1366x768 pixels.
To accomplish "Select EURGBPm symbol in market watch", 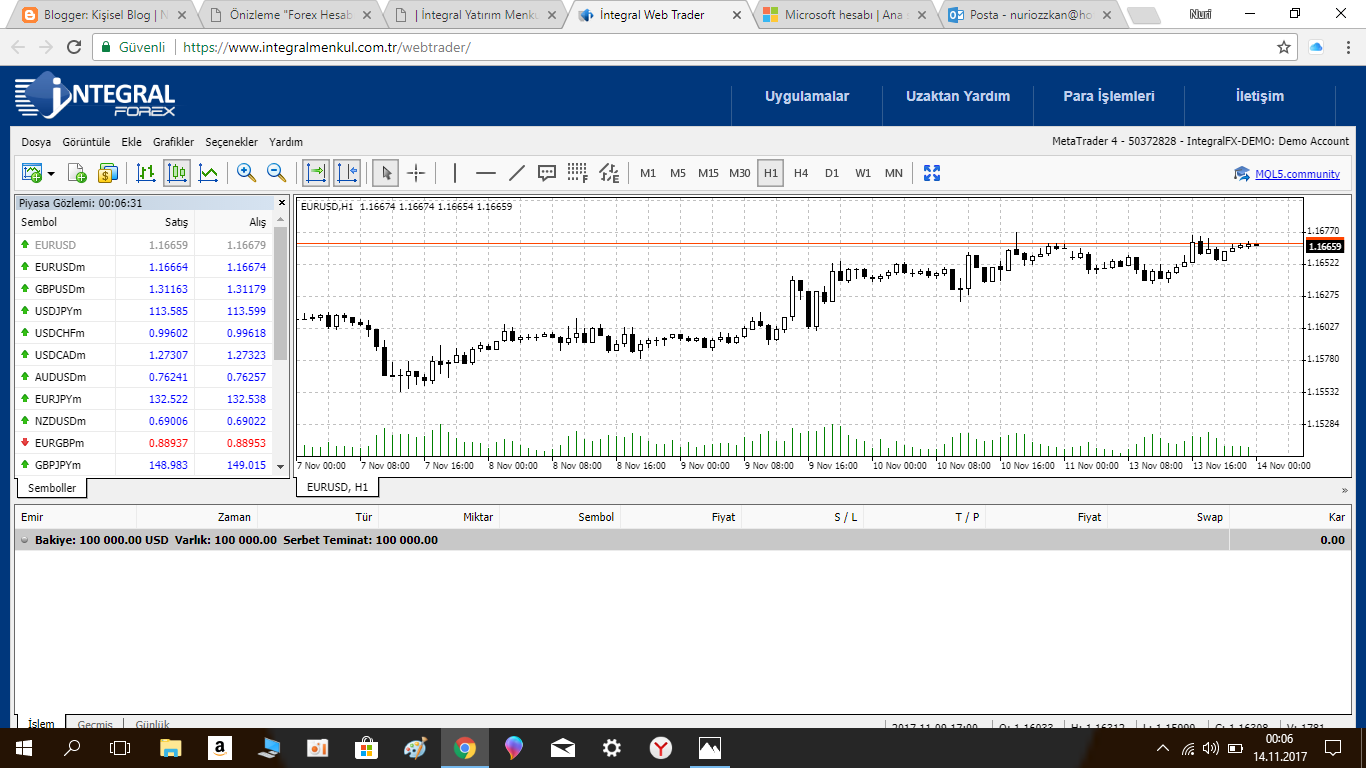I will coord(60,443).
